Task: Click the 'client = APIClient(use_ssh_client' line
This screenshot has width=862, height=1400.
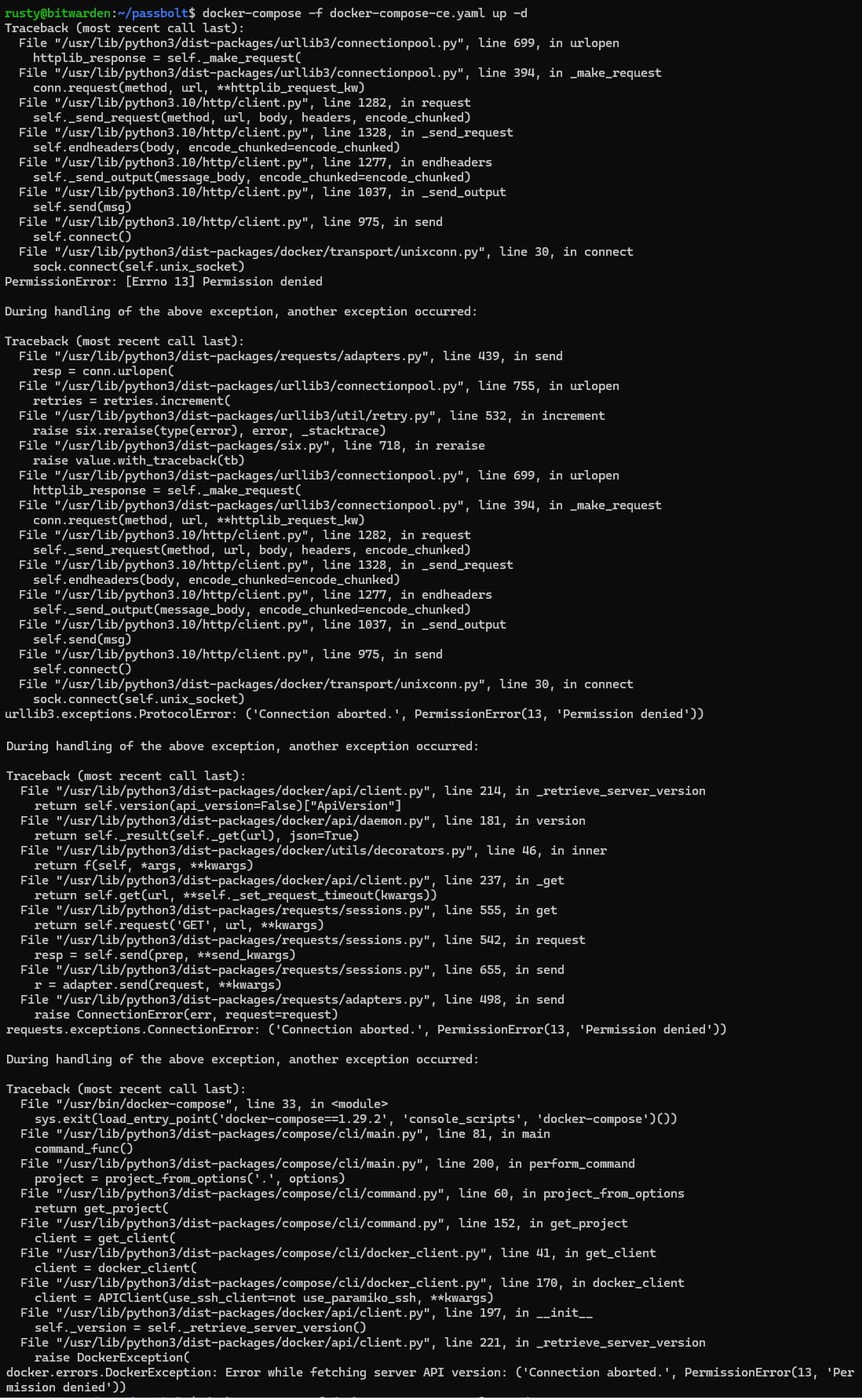Action: [x=264, y=1298]
